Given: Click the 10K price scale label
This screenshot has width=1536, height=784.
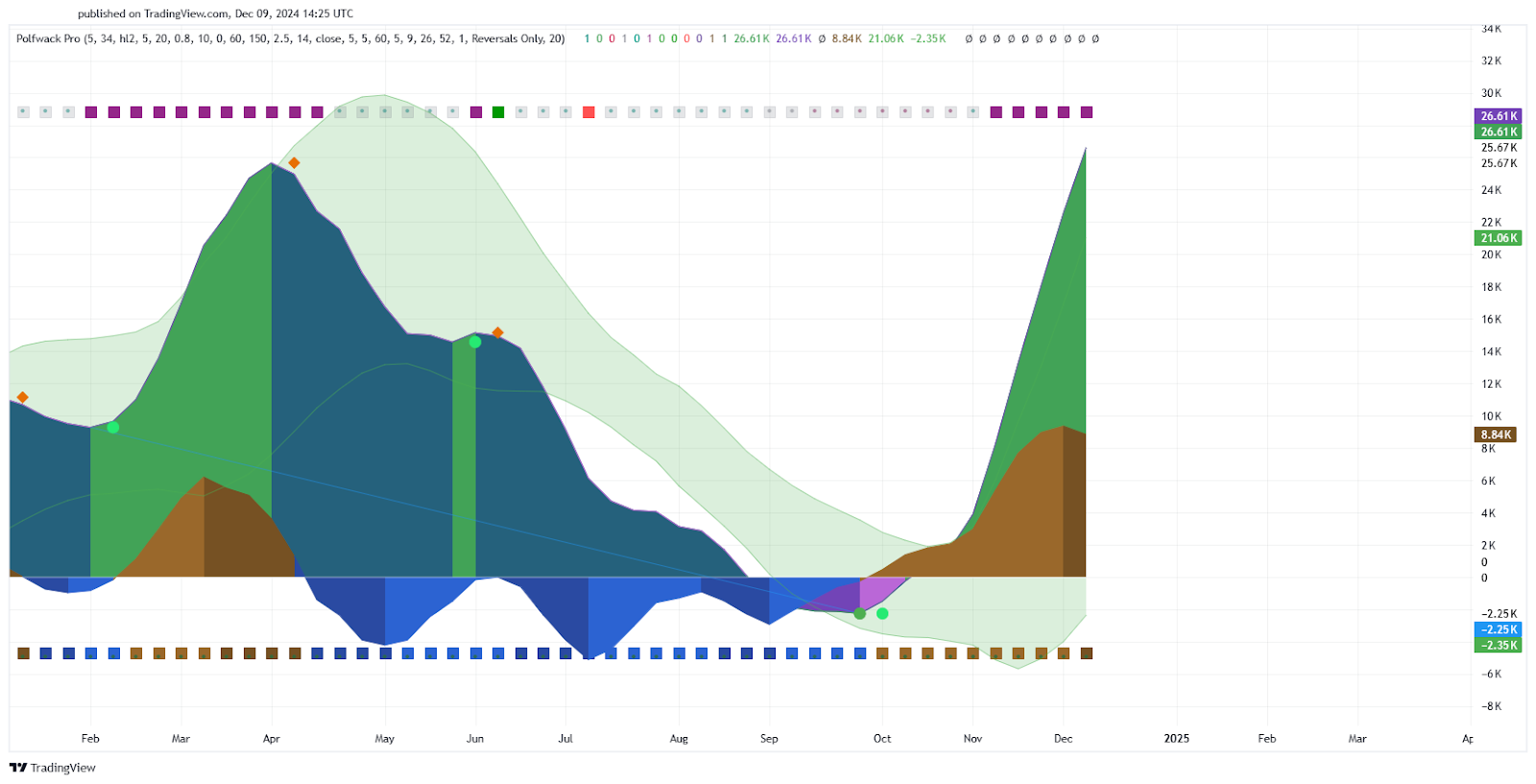Looking at the screenshot, I should pyautogui.click(x=1491, y=416).
